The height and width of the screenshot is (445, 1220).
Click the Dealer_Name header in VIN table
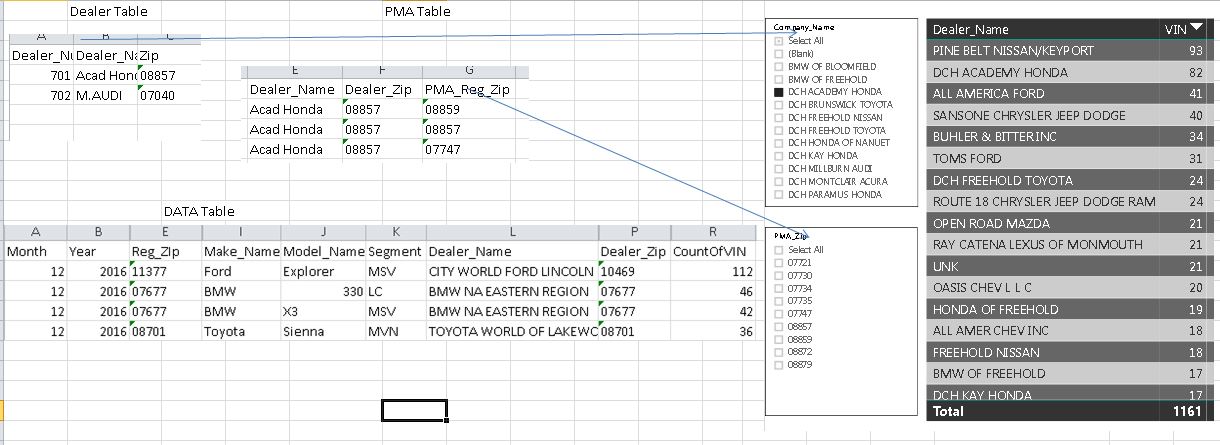point(970,30)
